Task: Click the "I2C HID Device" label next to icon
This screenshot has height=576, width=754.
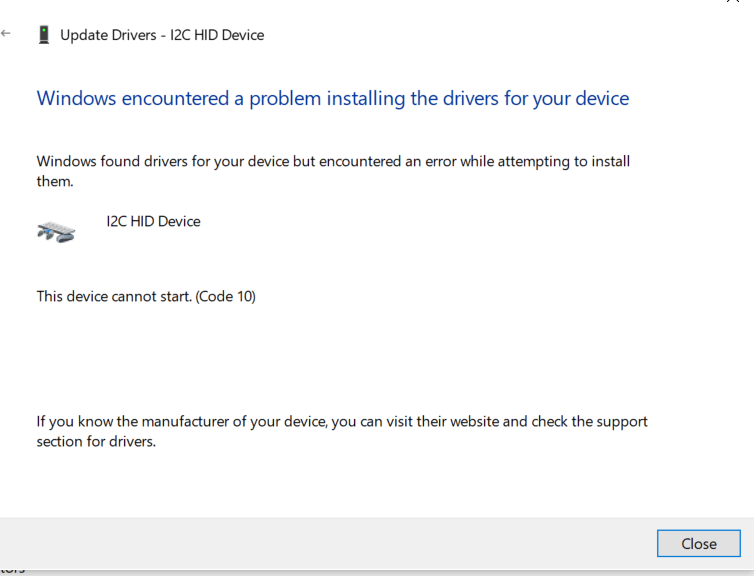Action: 153,221
